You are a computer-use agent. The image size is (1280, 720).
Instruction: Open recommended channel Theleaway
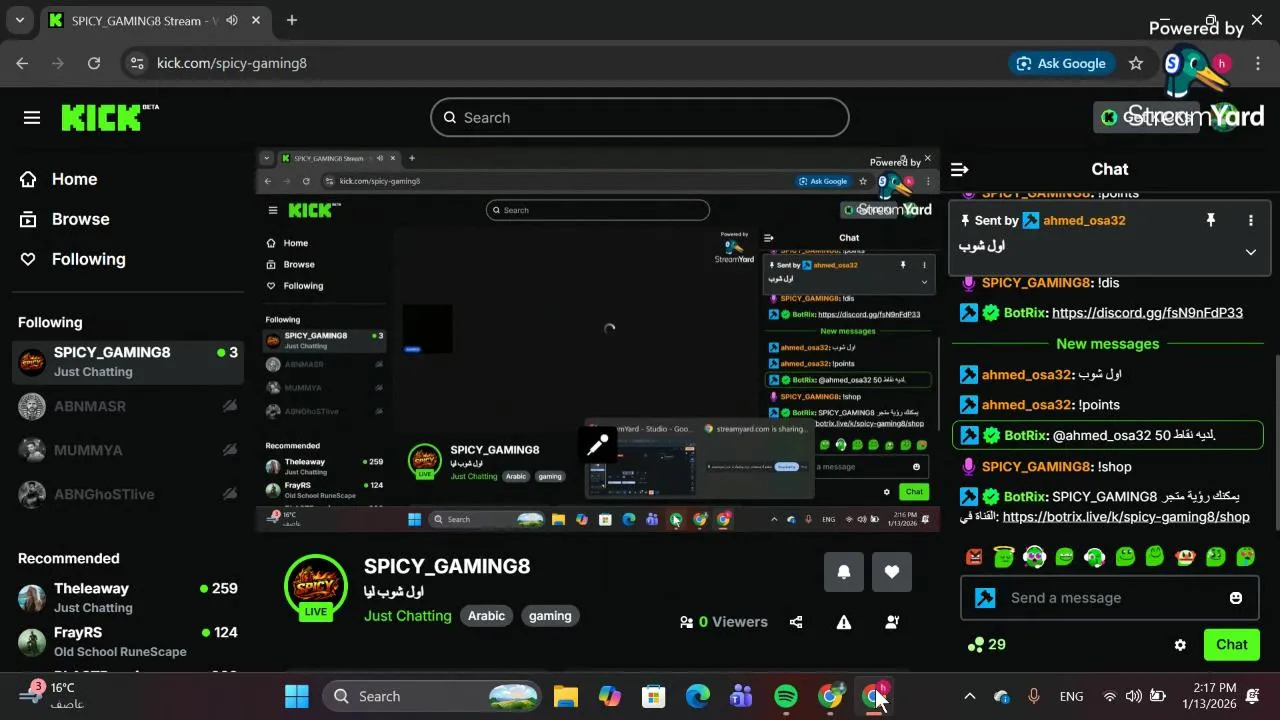[x=128, y=597]
